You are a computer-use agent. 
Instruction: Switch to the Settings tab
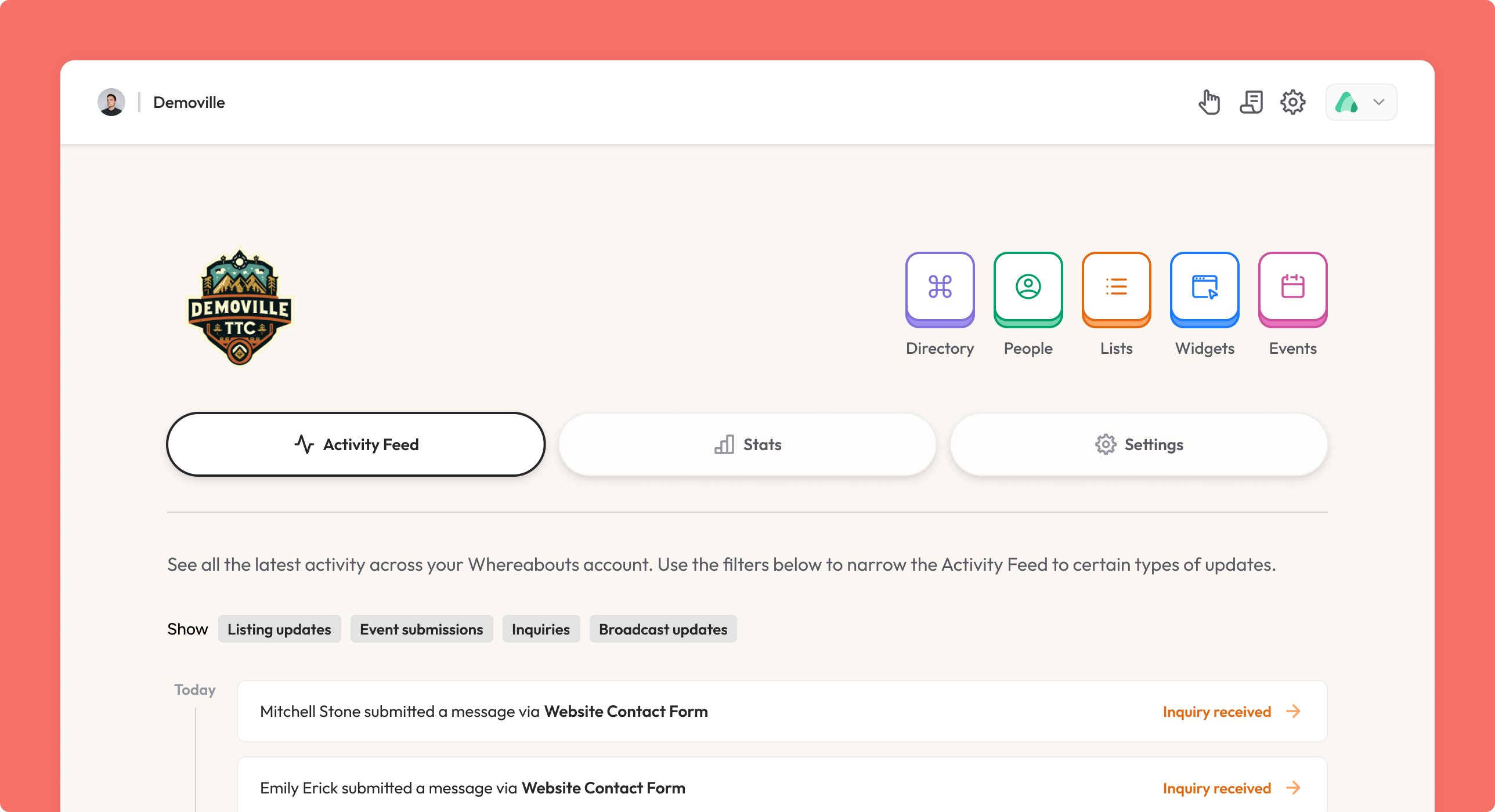(1139, 444)
